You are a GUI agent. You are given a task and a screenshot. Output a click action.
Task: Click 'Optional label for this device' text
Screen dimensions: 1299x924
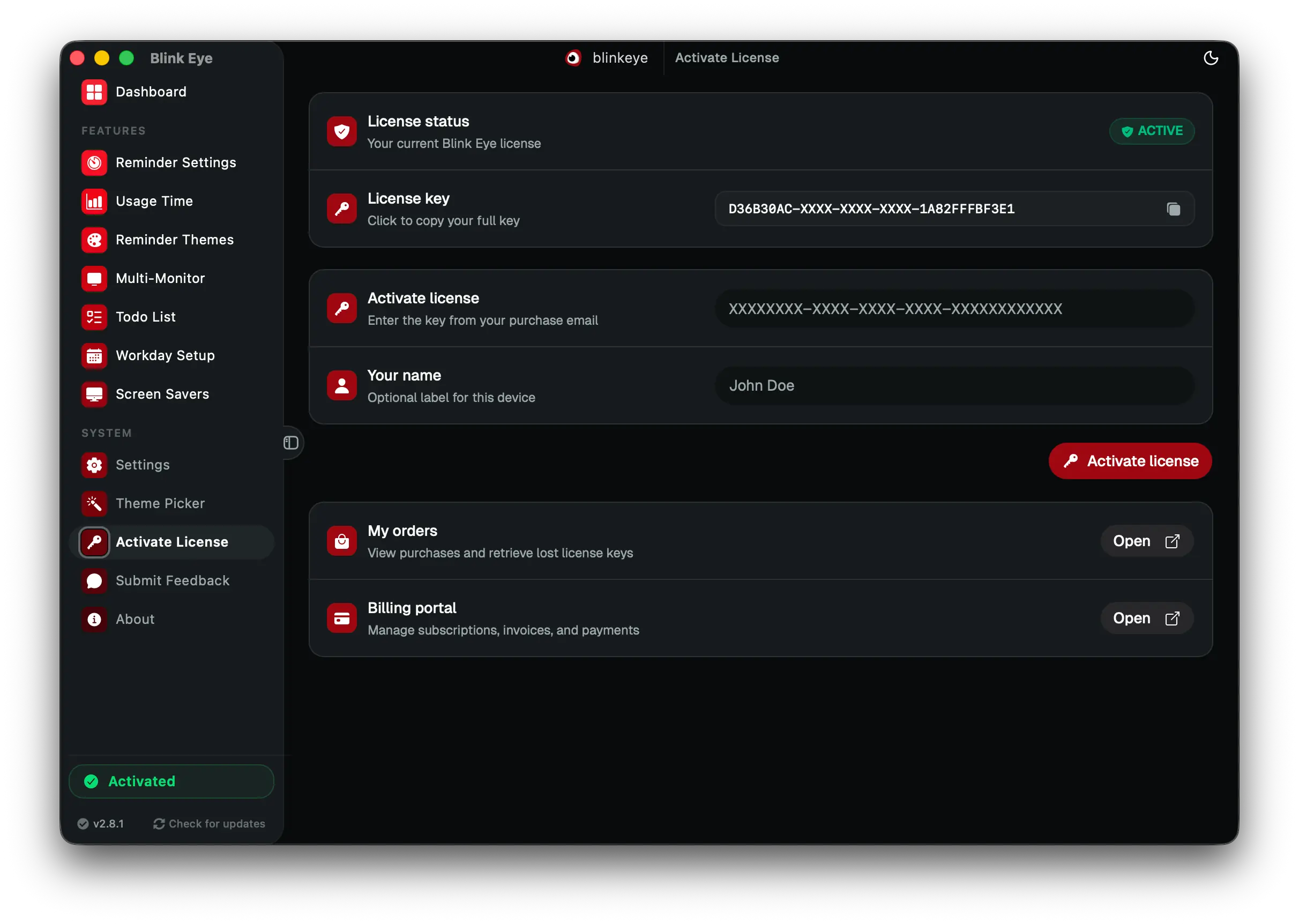point(452,398)
